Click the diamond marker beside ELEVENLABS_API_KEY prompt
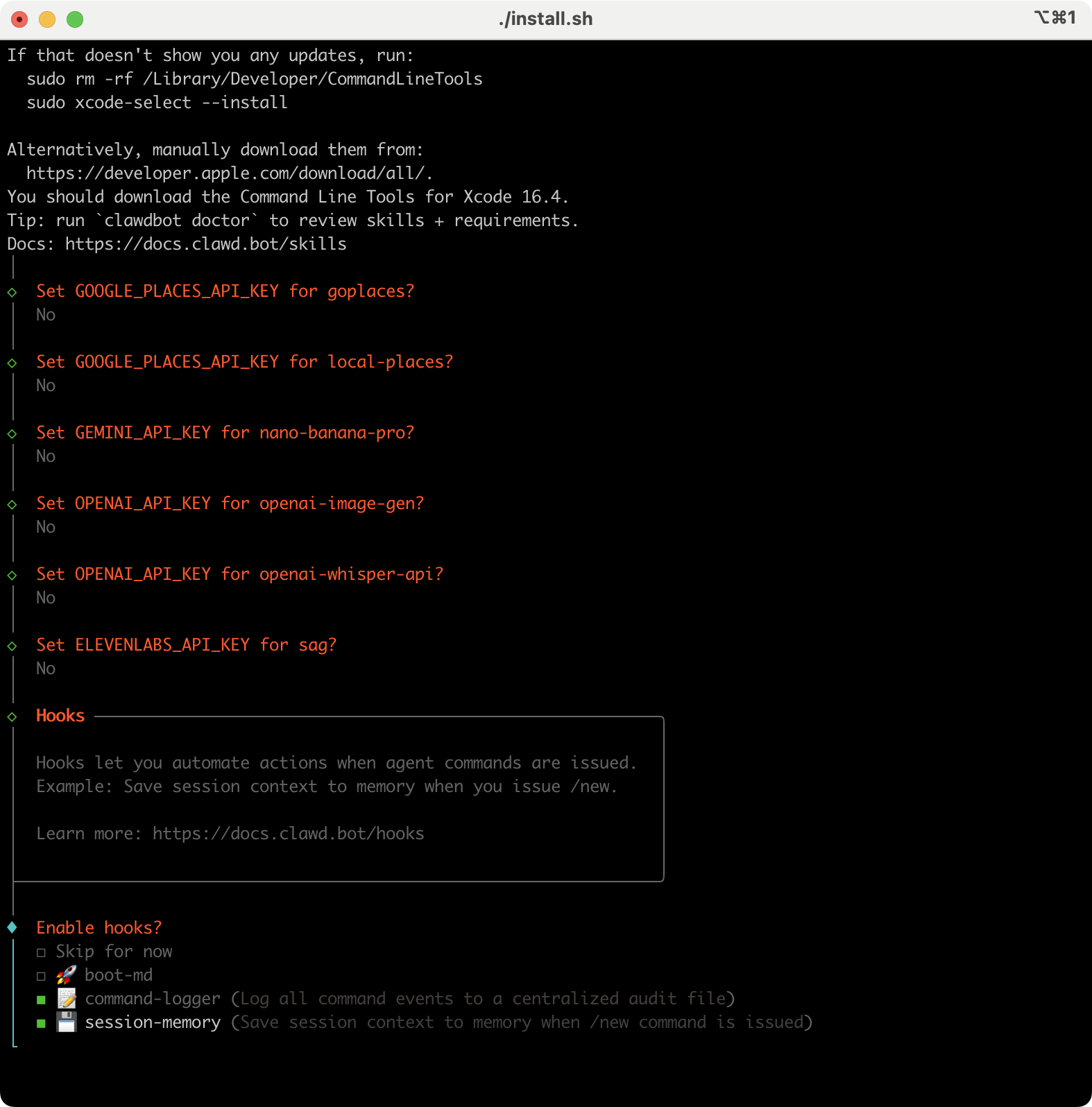This screenshot has height=1107, width=1092. point(12,646)
